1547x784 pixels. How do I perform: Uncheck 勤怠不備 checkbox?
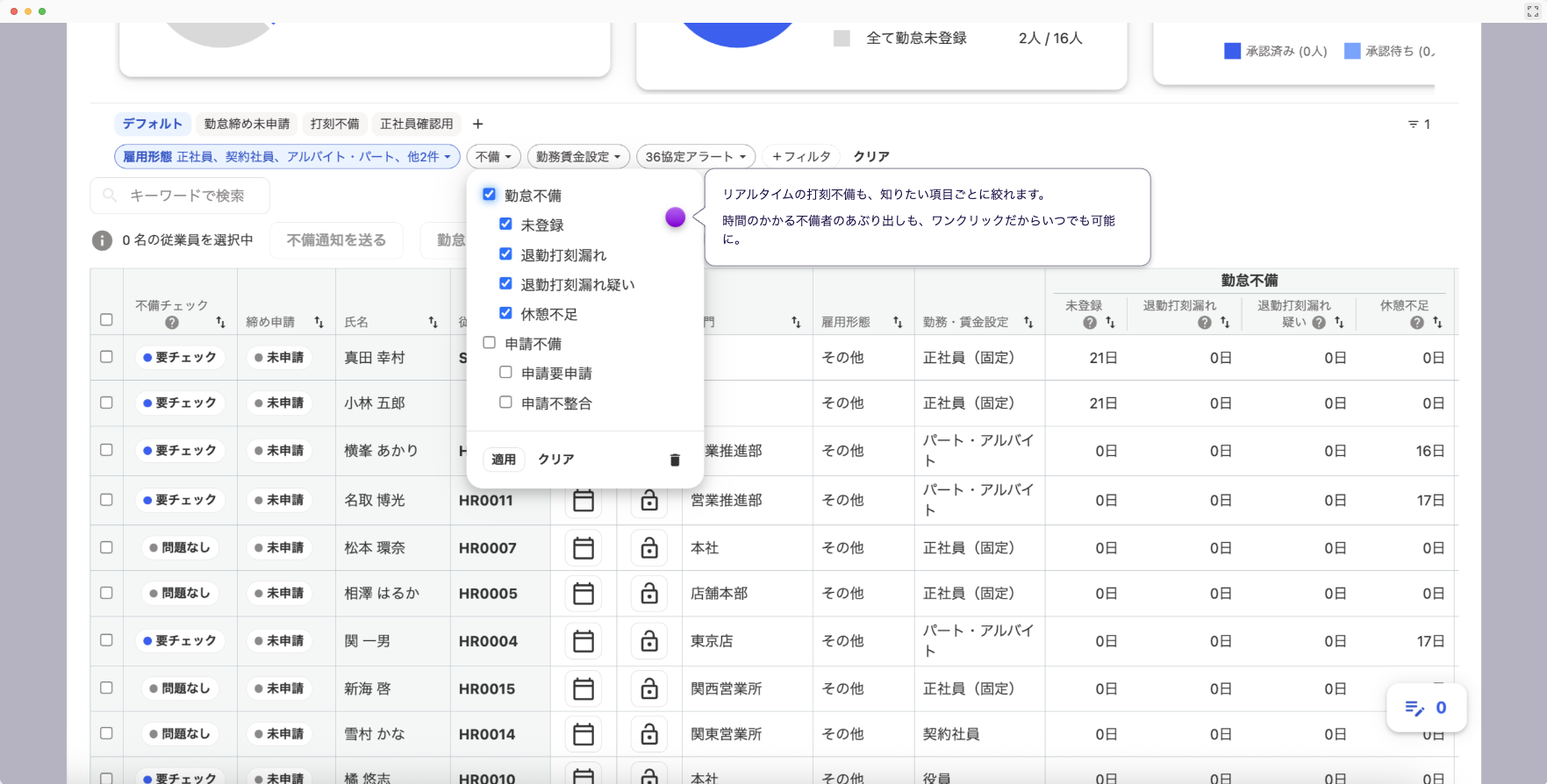tap(490, 195)
